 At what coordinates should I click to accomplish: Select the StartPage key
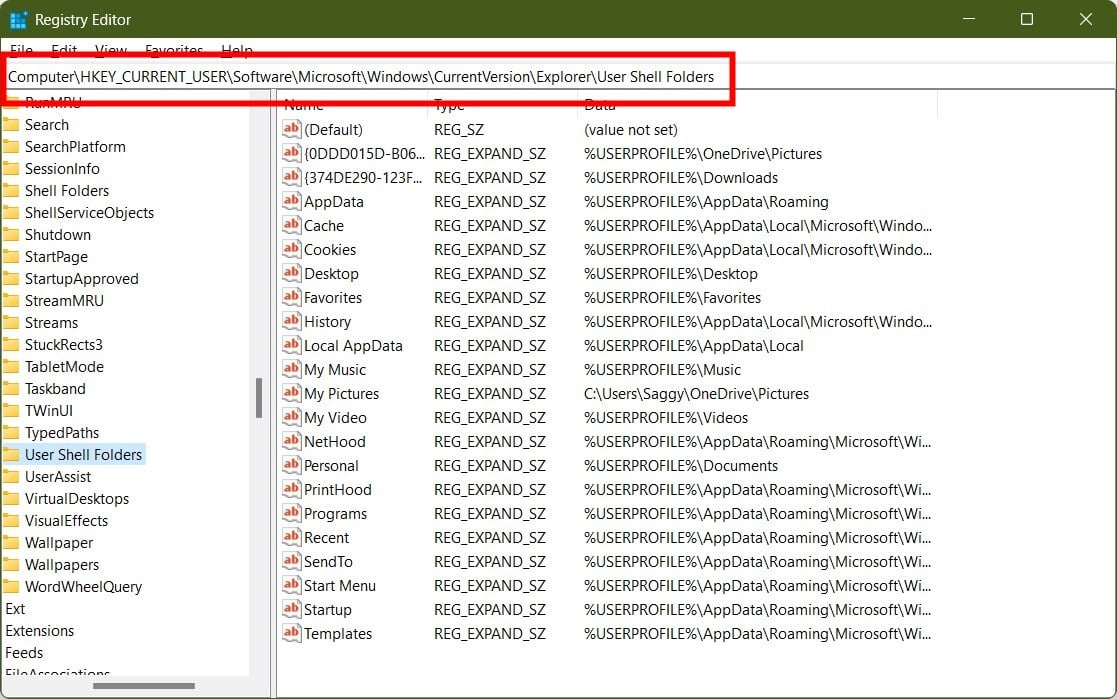pos(56,257)
